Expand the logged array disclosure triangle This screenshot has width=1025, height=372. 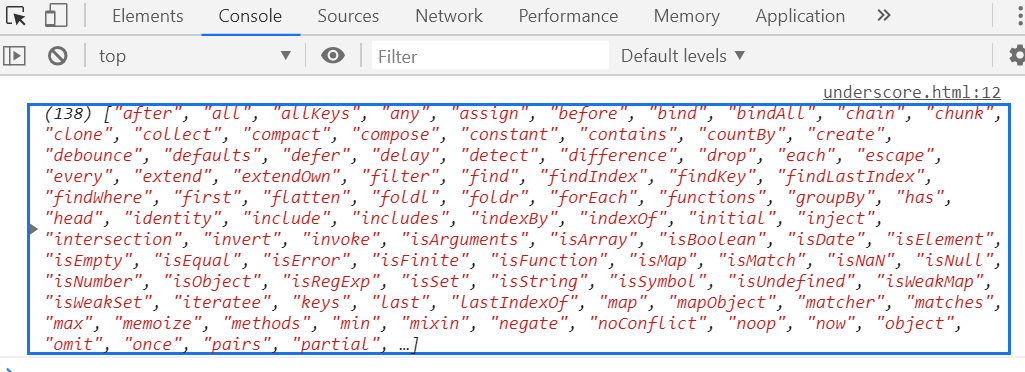33,229
